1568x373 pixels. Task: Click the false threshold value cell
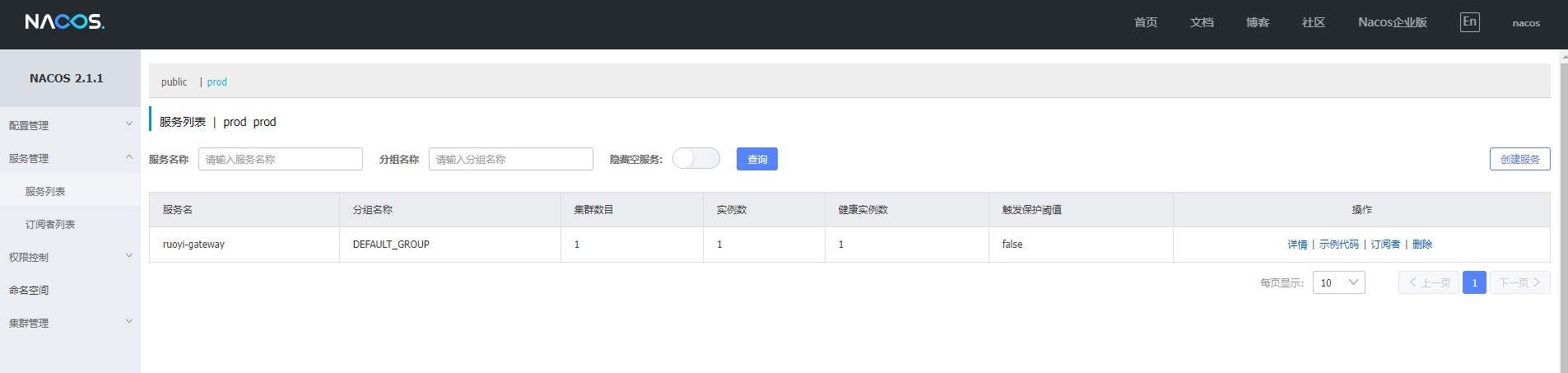click(x=1081, y=245)
